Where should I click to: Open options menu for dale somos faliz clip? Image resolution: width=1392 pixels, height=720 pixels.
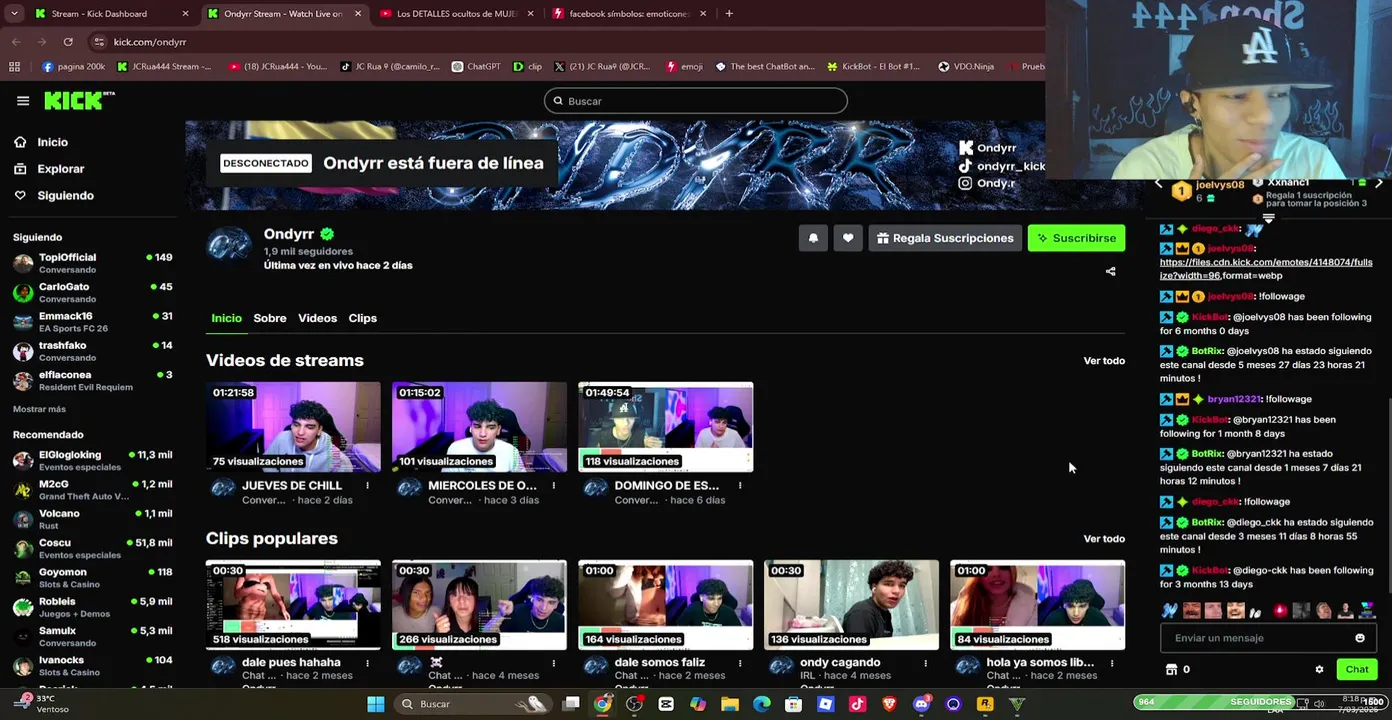click(x=739, y=663)
